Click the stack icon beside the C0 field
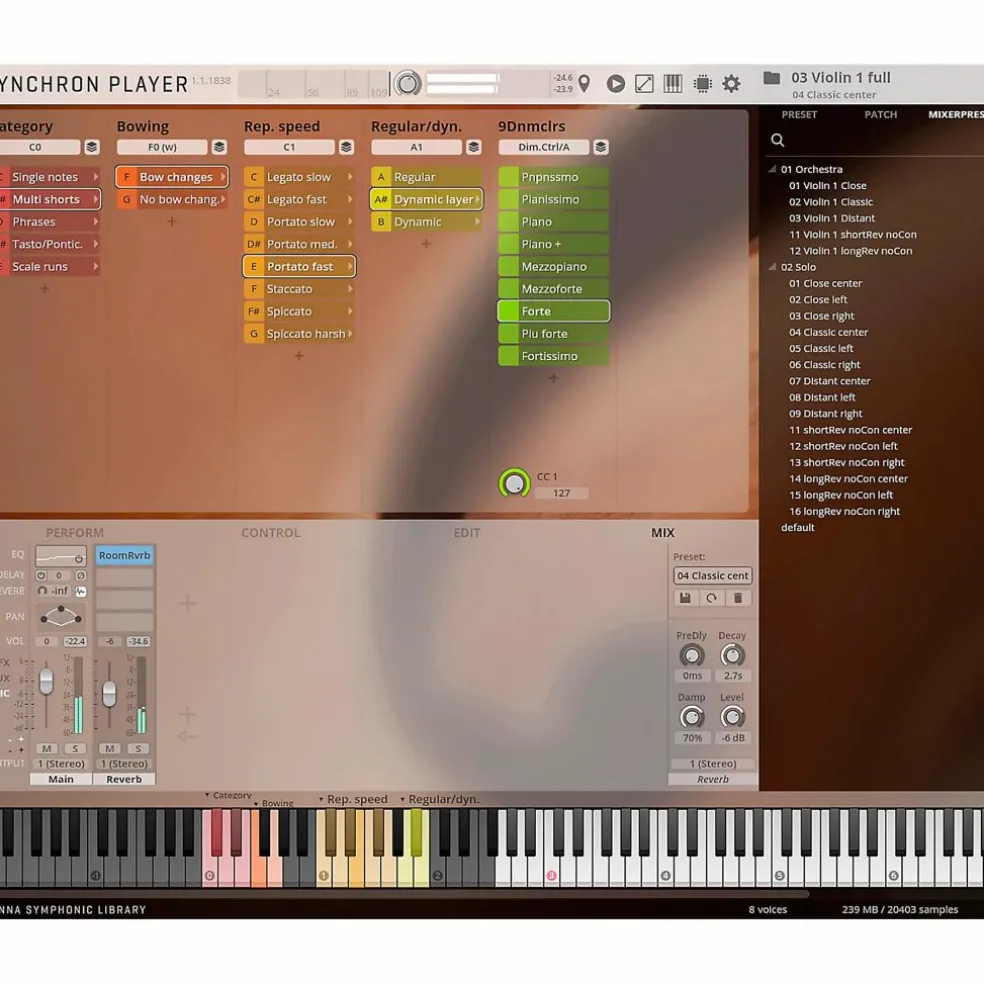Screen dimensions: 984x984 (x=92, y=147)
